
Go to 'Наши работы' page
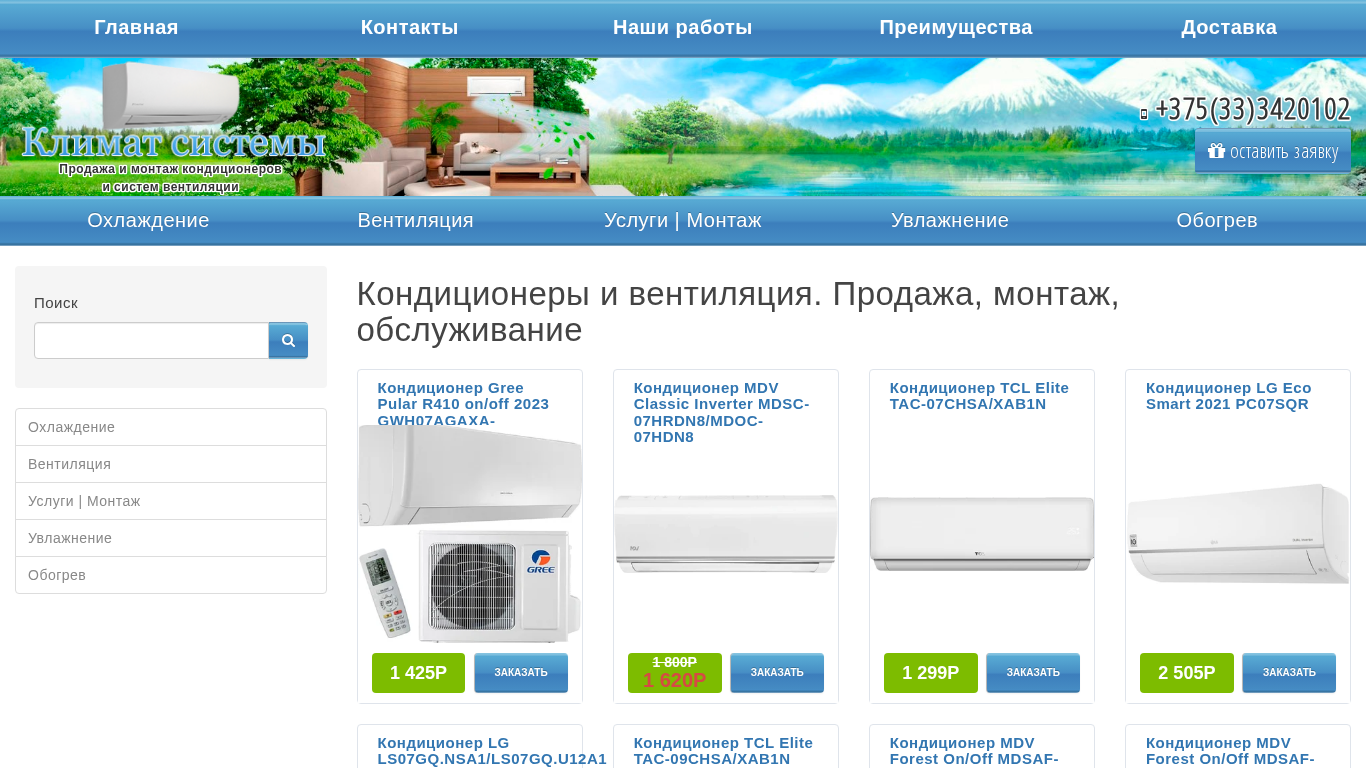pyautogui.click(x=682, y=28)
